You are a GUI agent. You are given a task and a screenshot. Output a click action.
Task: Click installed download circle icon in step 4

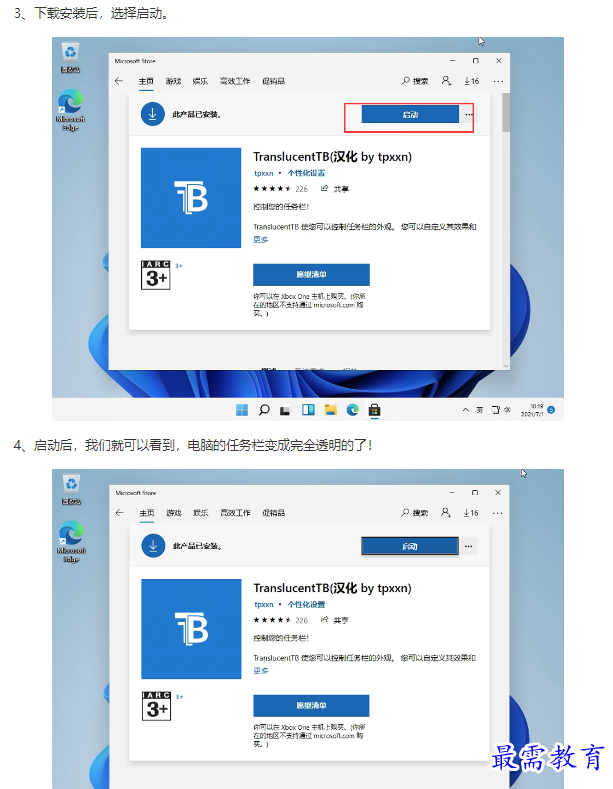(x=154, y=546)
